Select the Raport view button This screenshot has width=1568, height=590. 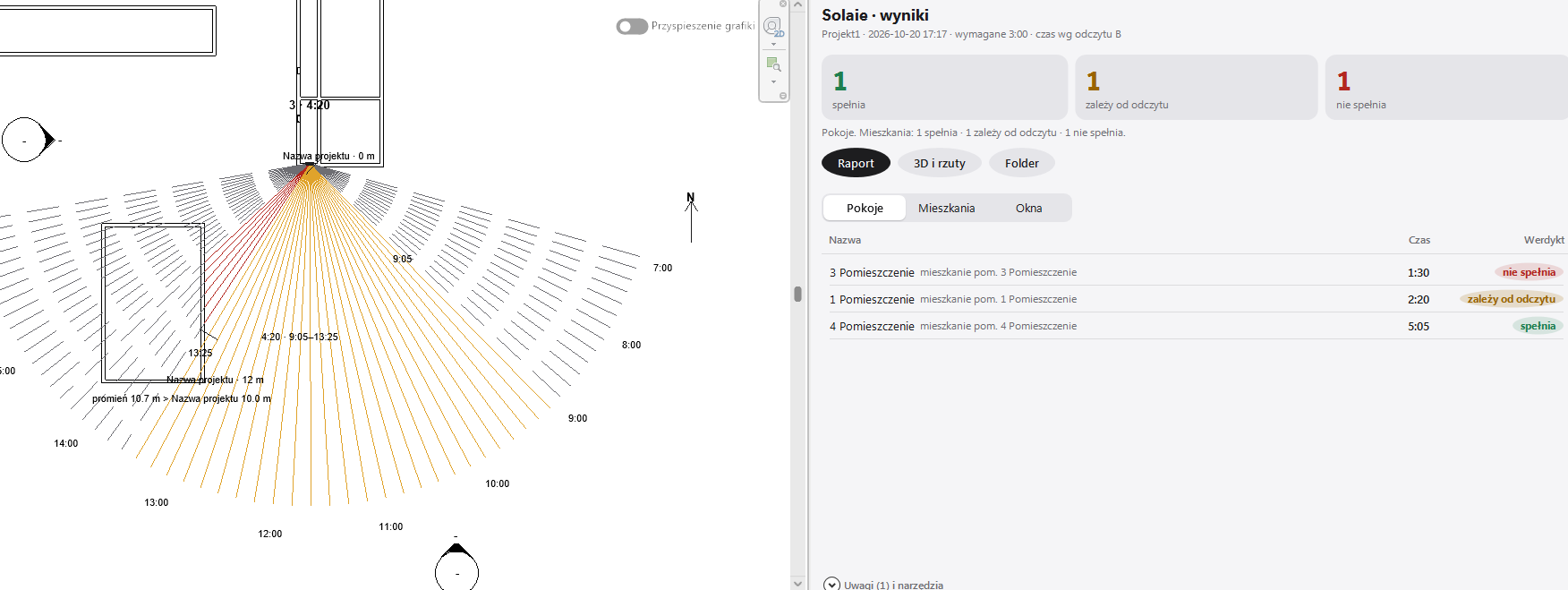[856, 163]
